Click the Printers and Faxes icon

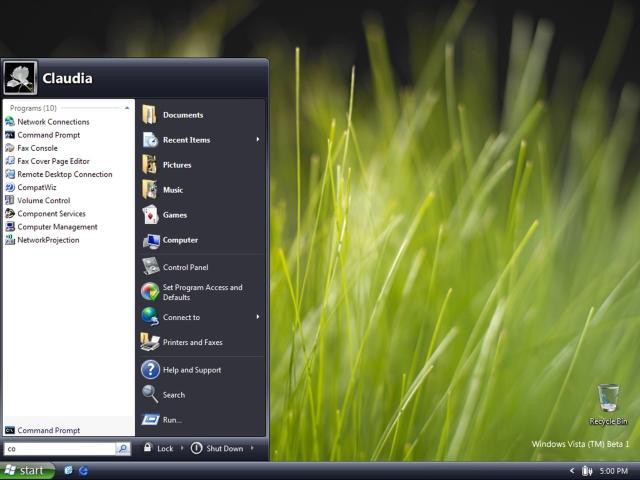tap(150, 342)
